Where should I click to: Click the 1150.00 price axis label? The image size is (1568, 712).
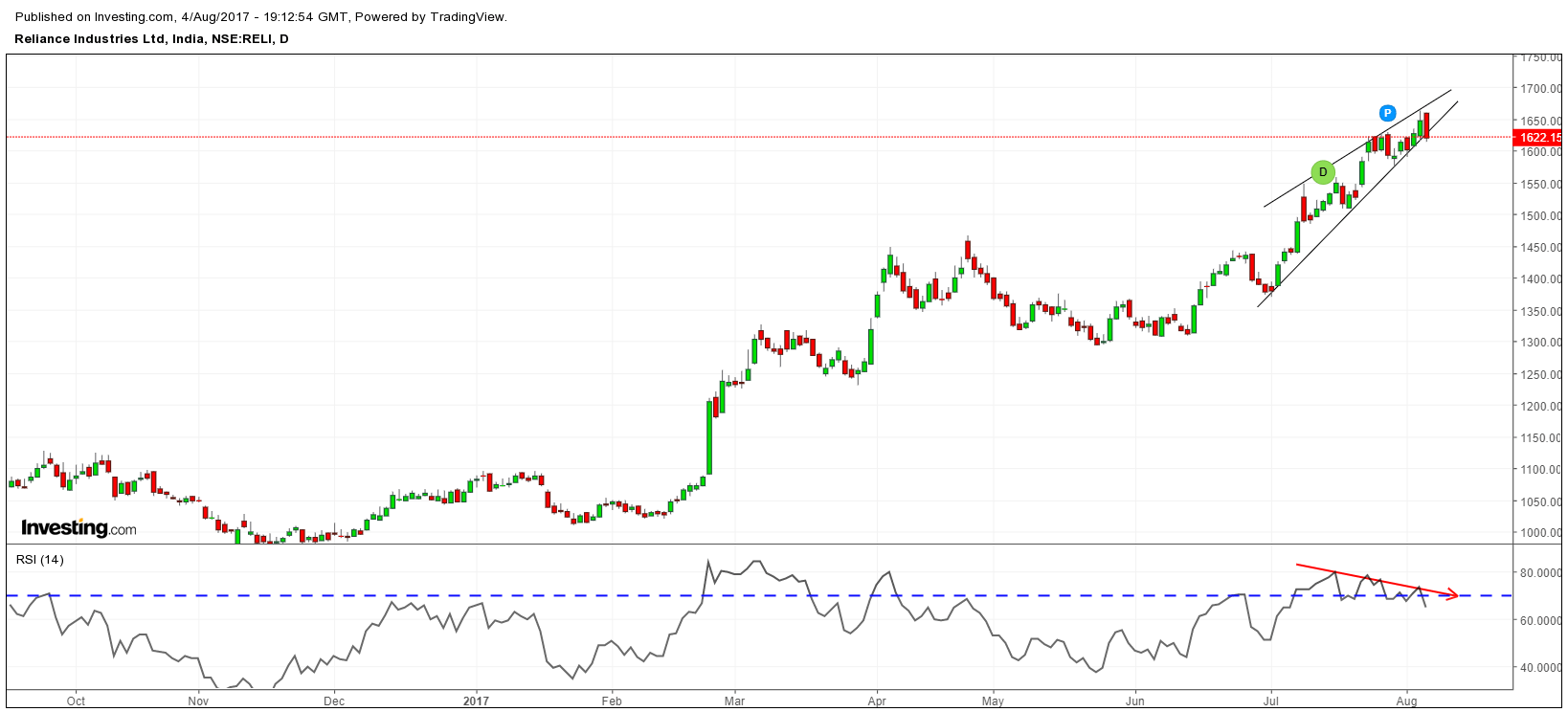1541,438
